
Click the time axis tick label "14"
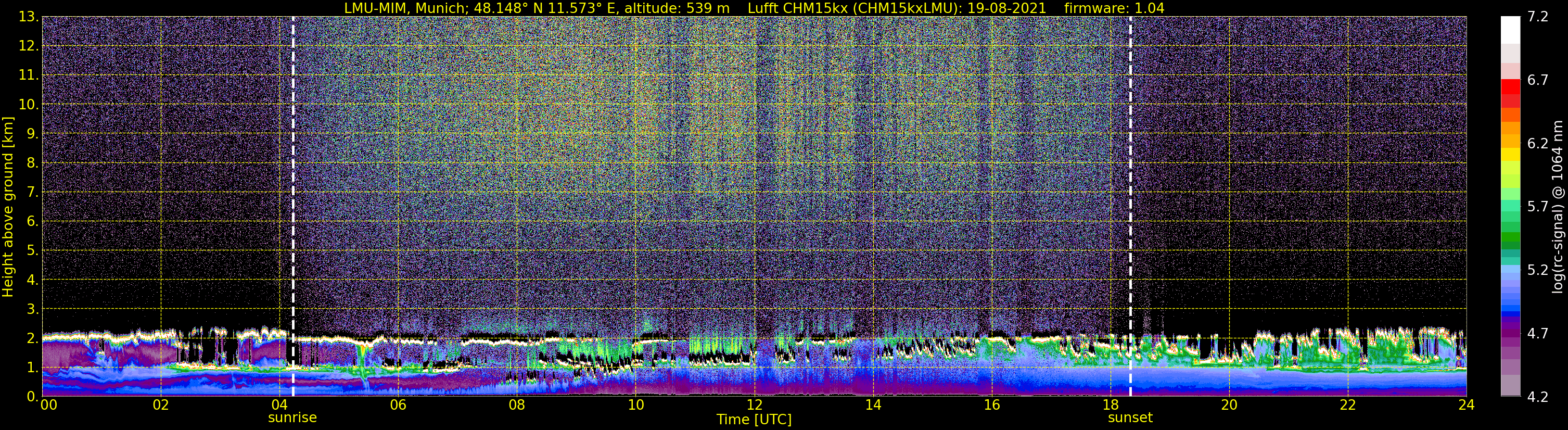(x=873, y=405)
